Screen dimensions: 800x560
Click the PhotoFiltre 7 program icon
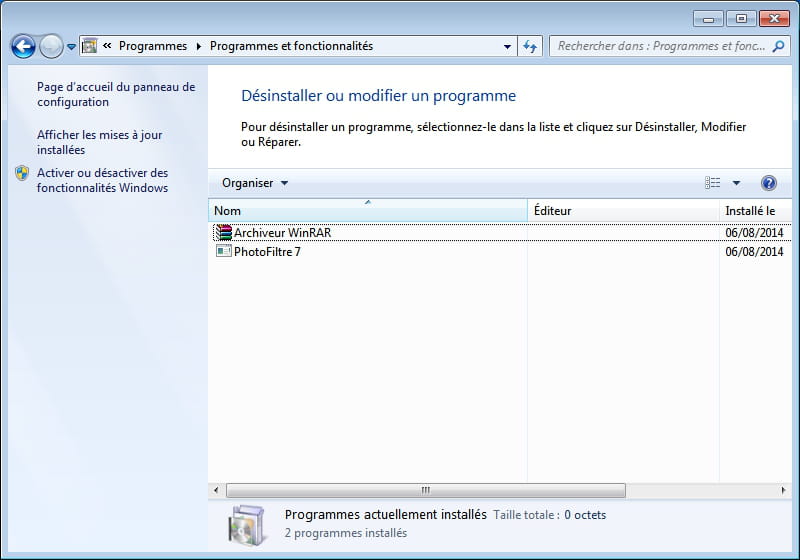click(x=223, y=251)
